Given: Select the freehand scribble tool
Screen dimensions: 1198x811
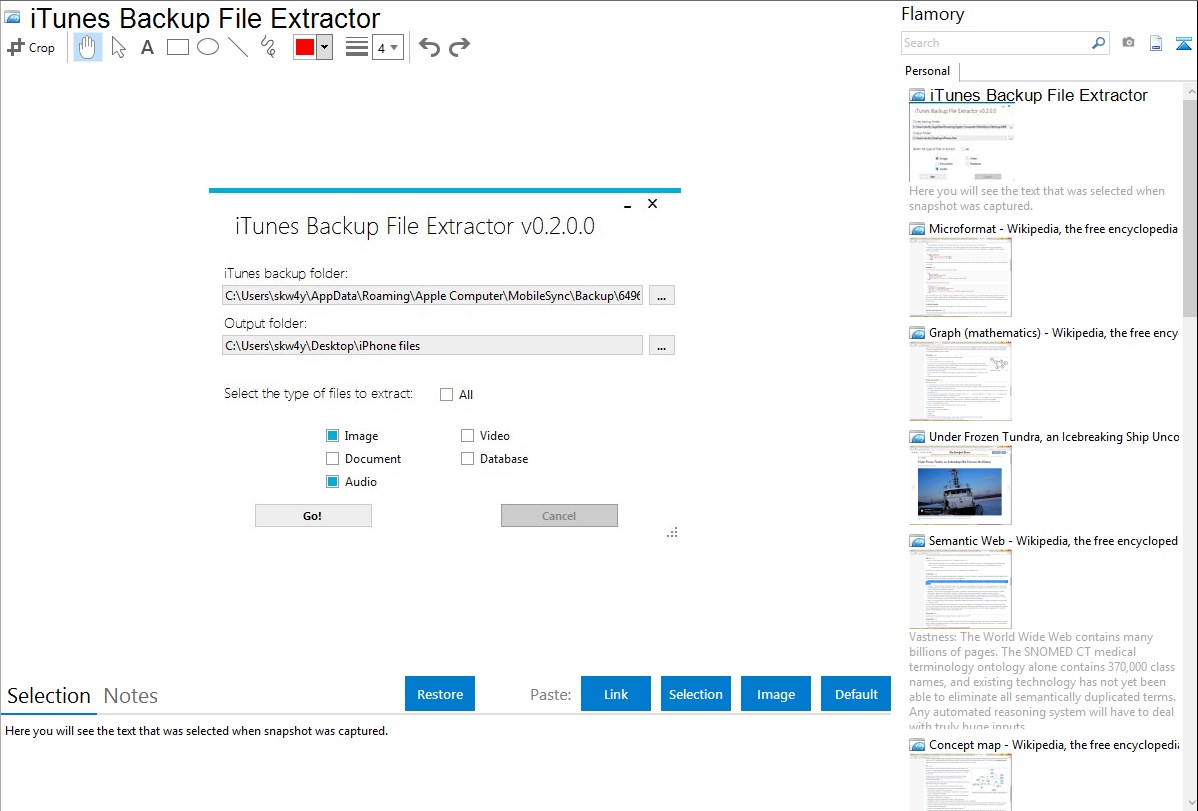Looking at the screenshot, I should pyautogui.click(x=267, y=47).
